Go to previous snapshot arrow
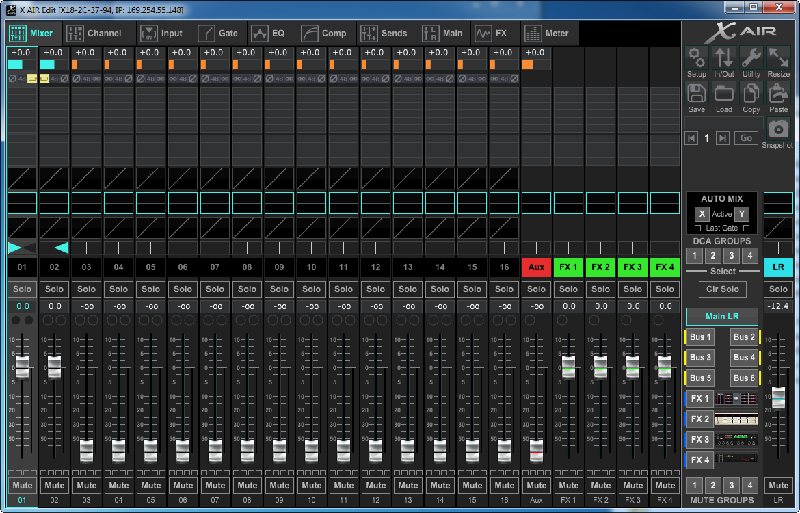800x513 pixels. (x=691, y=138)
